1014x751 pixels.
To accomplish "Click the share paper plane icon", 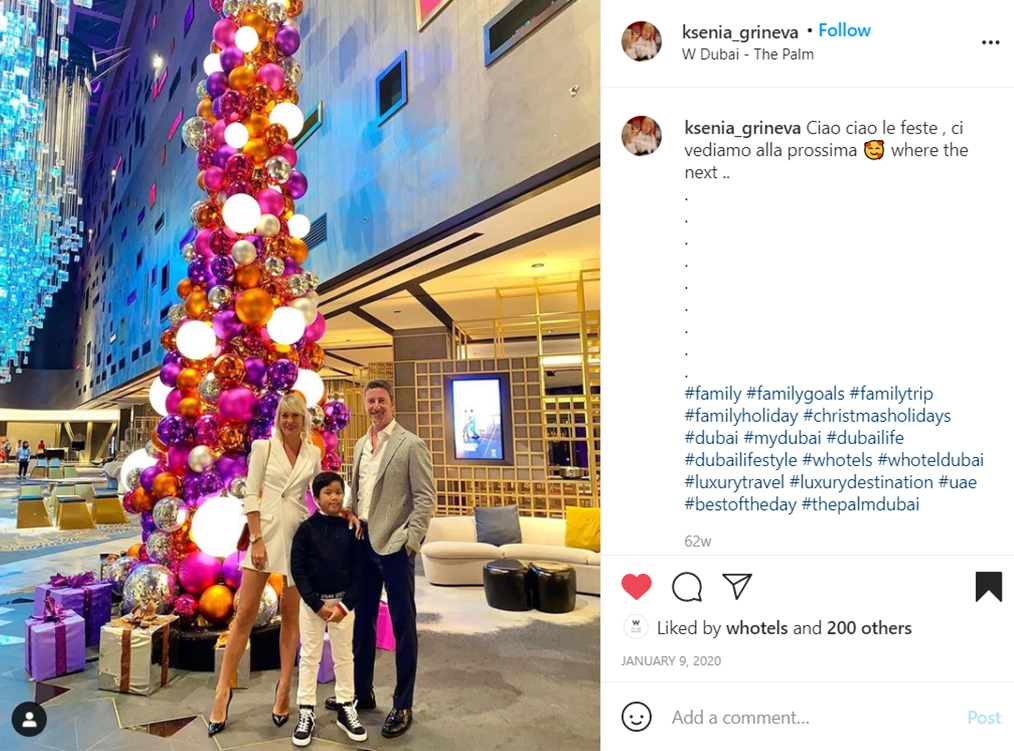I will pos(737,586).
